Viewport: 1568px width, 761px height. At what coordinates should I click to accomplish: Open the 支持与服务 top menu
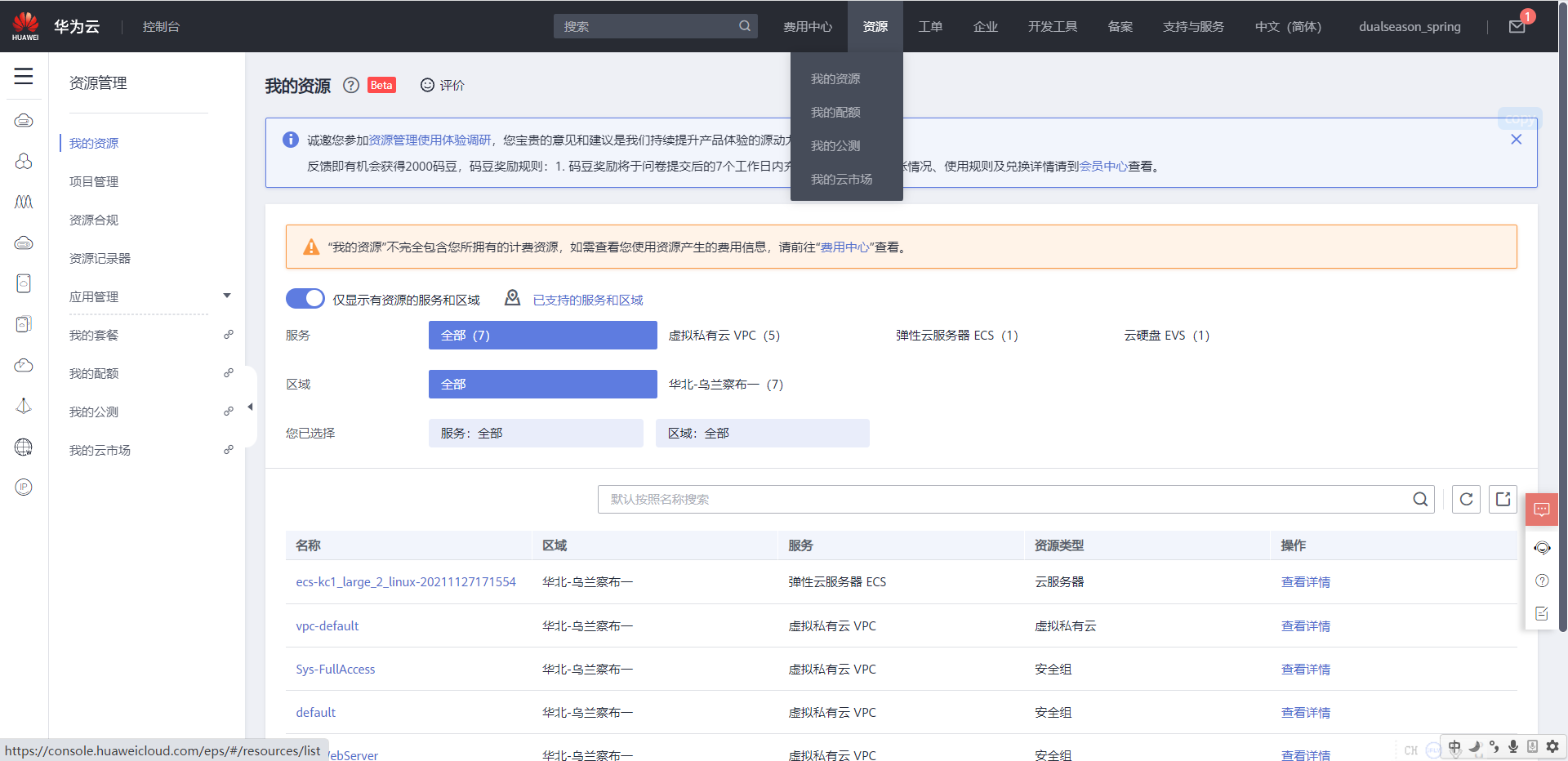click(1193, 27)
